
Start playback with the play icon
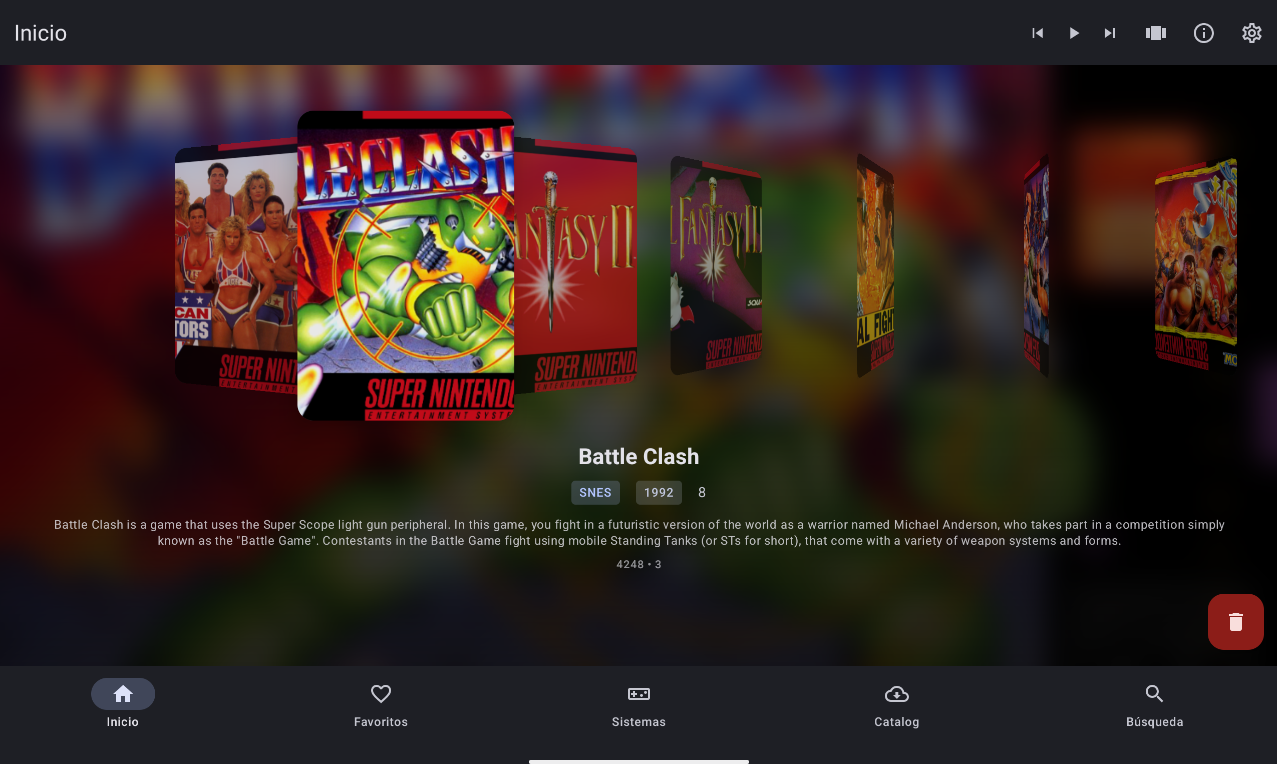click(1074, 33)
